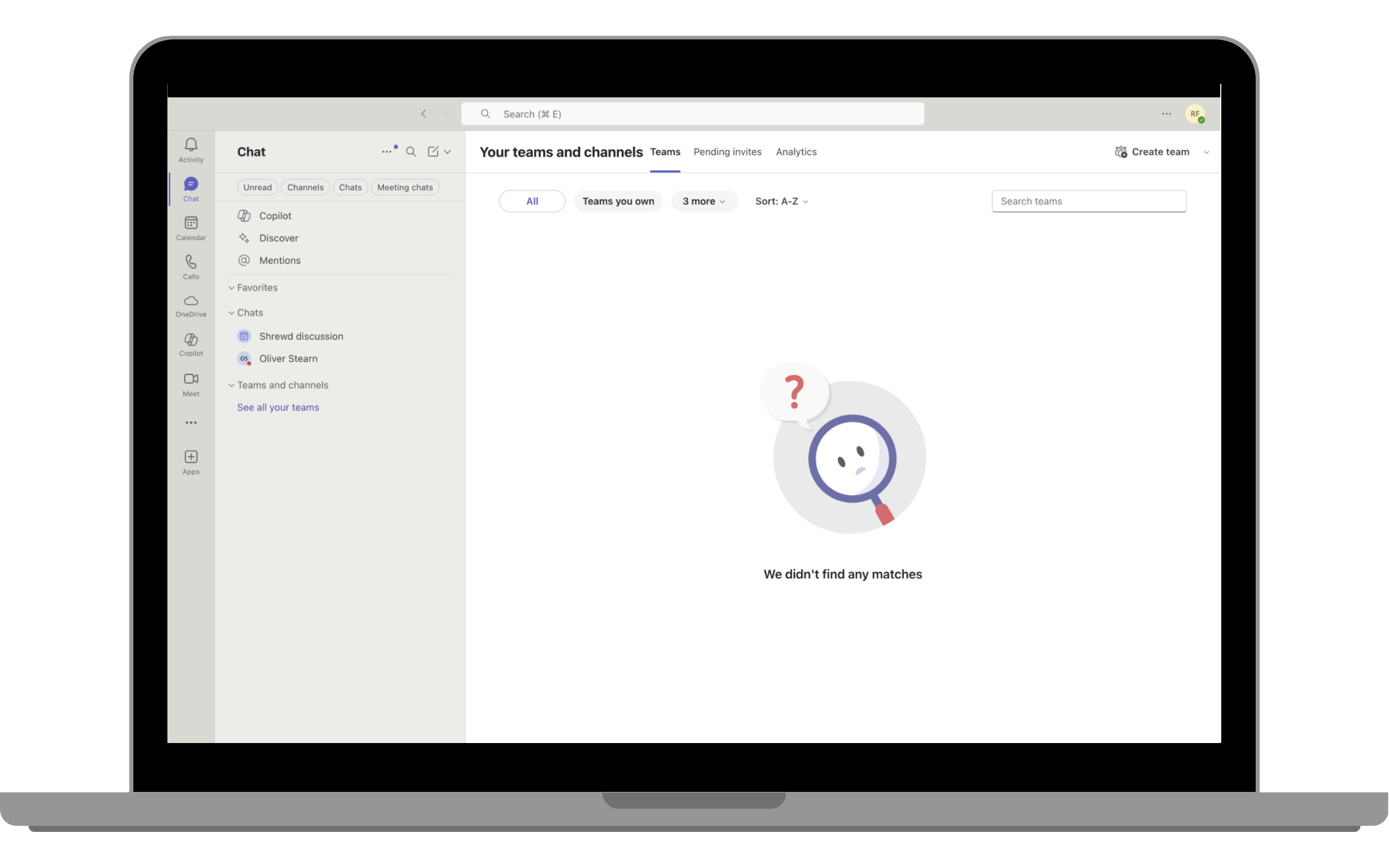The image size is (1389, 868).
Task: Open the 3 more filters dropdown
Action: [x=703, y=201]
